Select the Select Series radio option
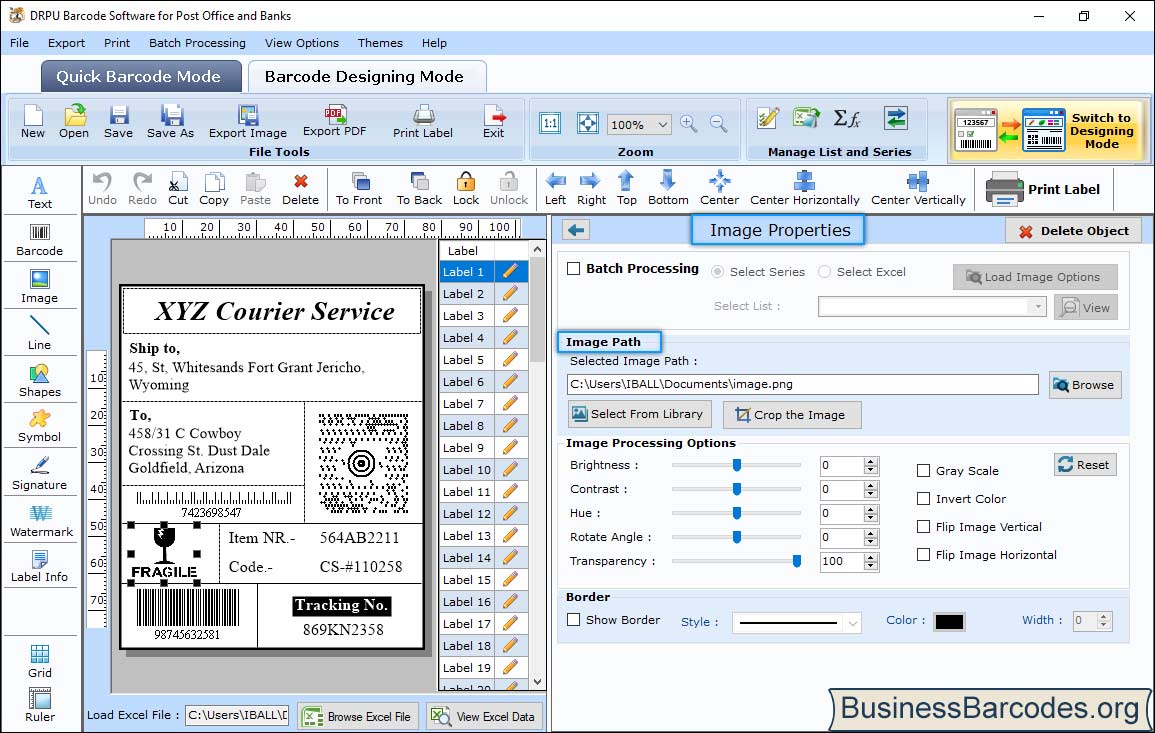 point(717,272)
